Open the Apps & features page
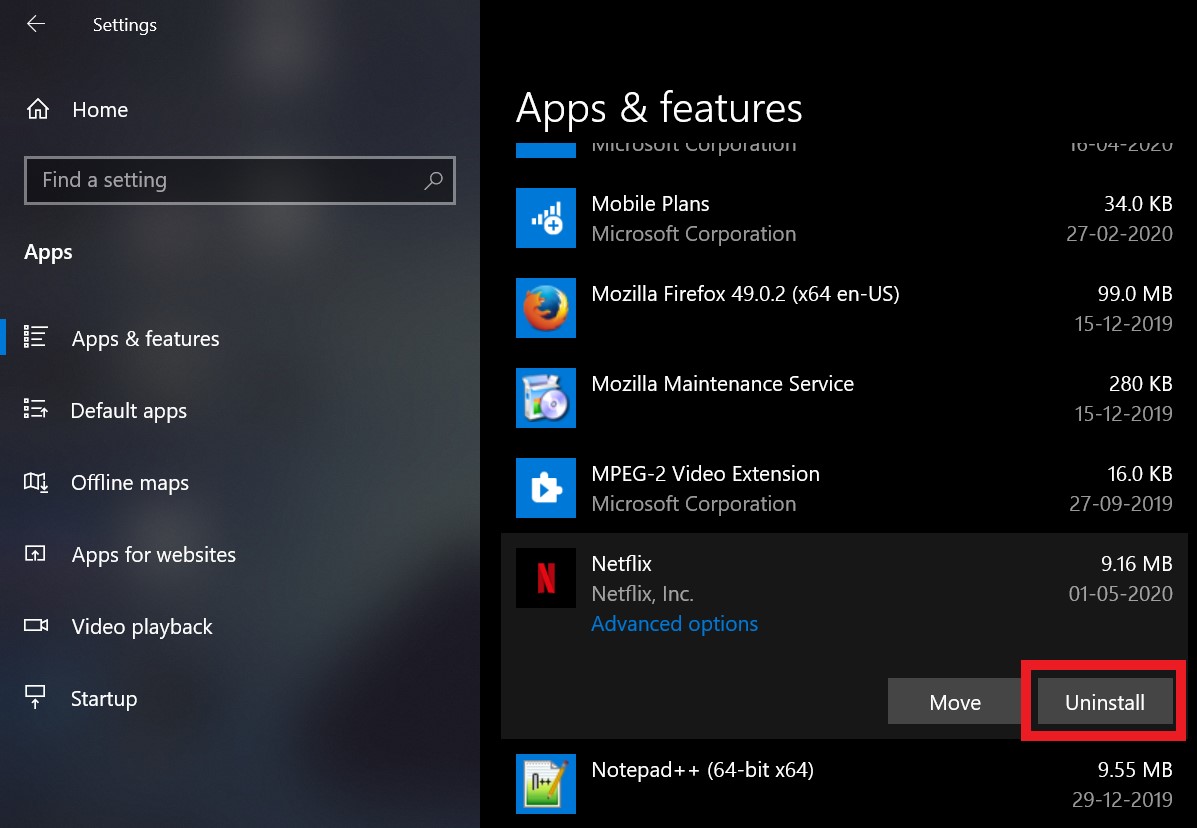The width and height of the screenshot is (1197, 828). click(145, 338)
